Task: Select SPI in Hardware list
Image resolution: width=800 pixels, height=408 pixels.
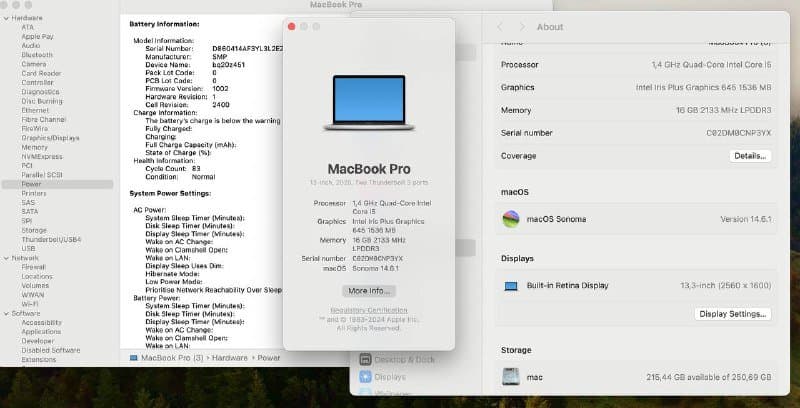Action: pyautogui.click(x=27, y=221)
